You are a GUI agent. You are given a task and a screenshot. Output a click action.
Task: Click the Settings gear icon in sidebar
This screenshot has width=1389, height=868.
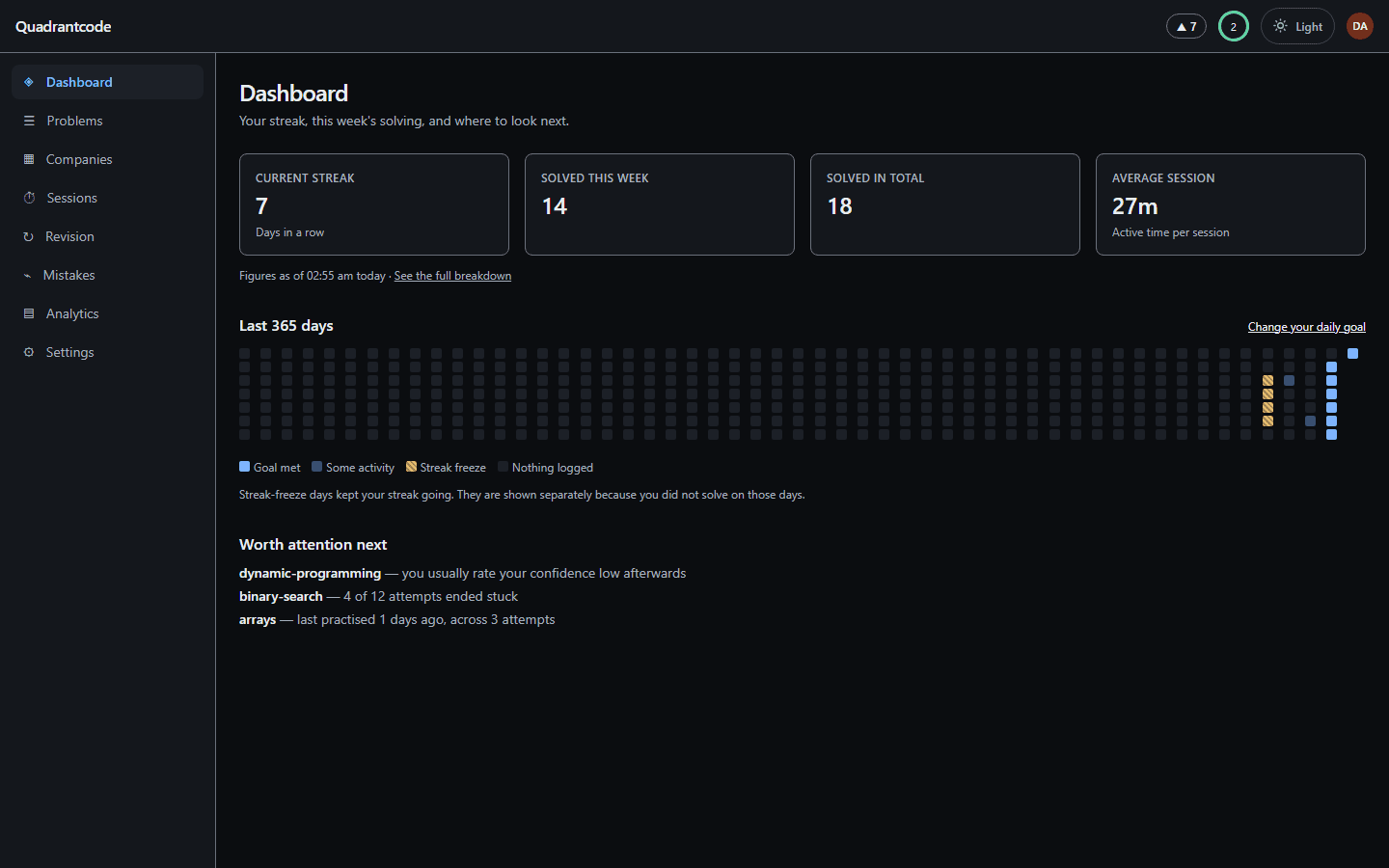point(29,352)
